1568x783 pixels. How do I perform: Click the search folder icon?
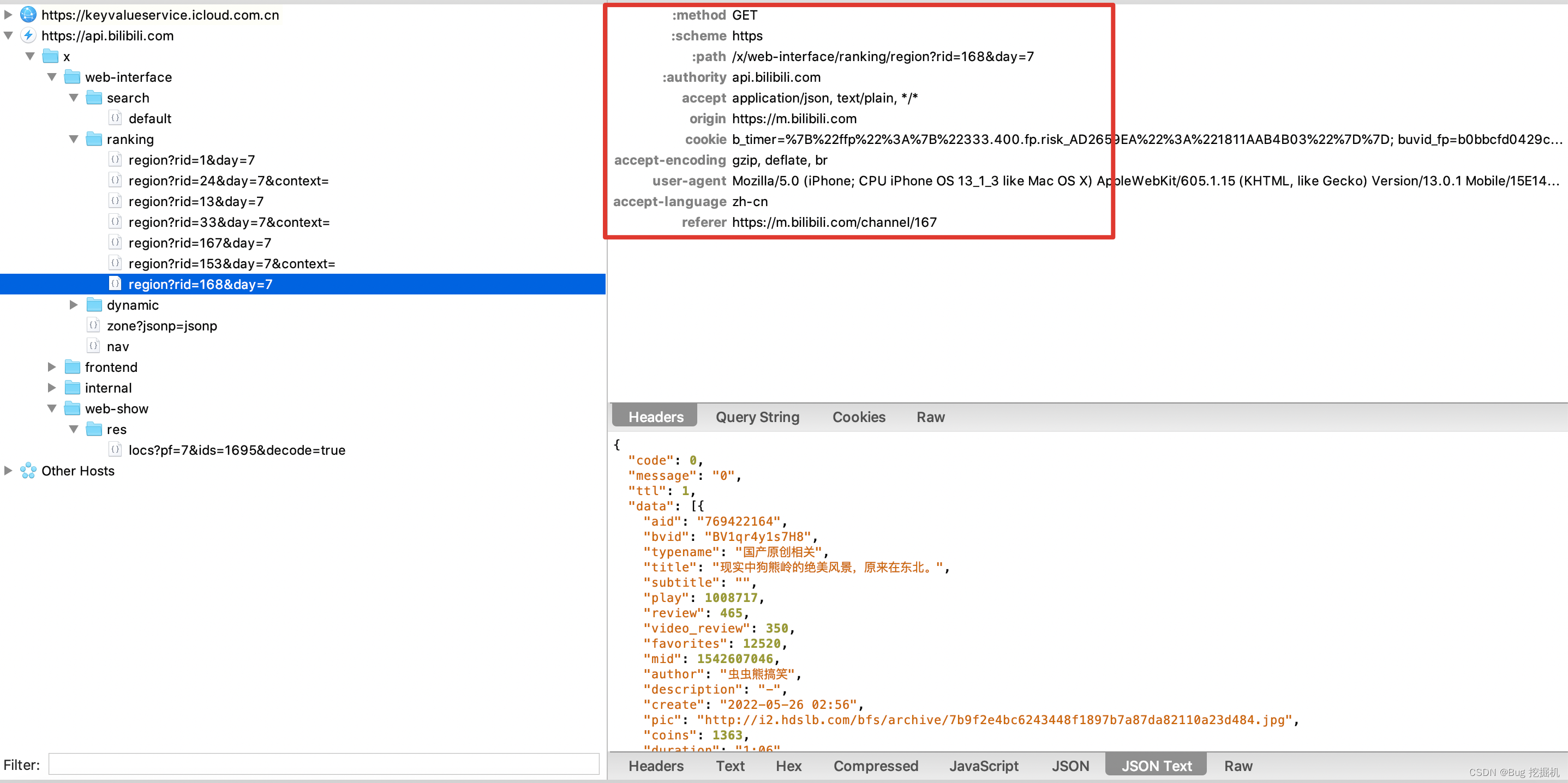pyautogui.click(x=94, y=98)
